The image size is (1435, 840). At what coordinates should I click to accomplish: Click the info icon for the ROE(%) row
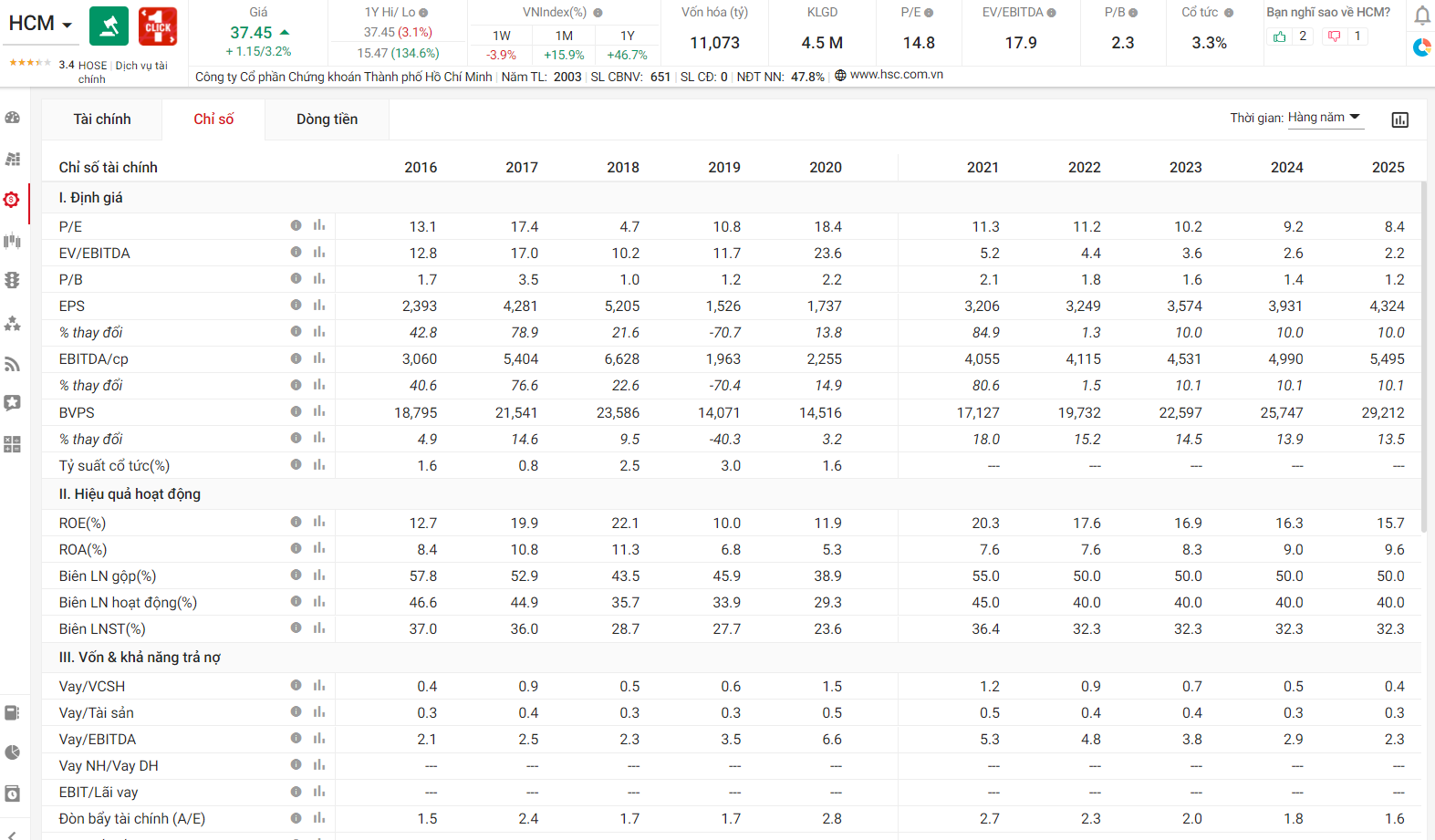coord(296,523)
